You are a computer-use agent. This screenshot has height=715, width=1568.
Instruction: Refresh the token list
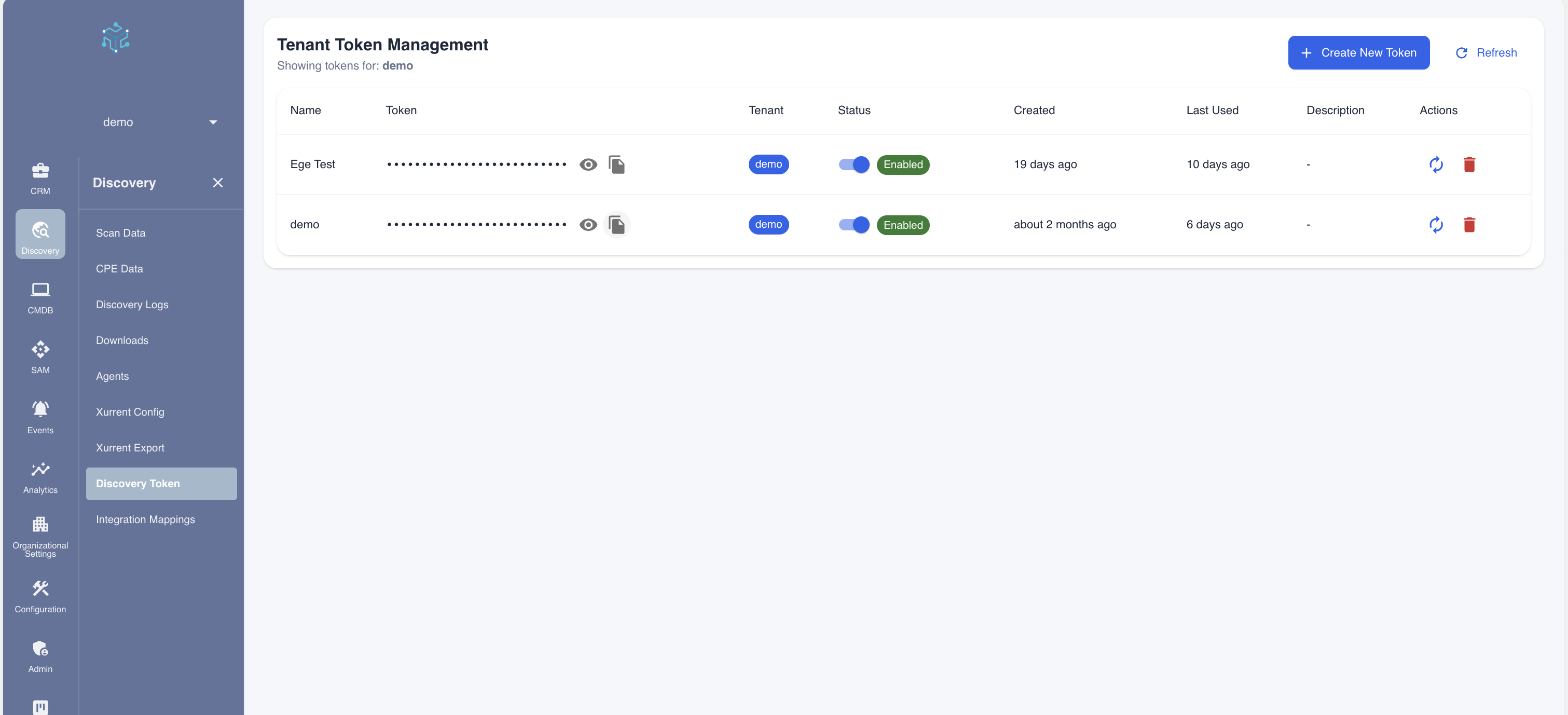[1486, 52]
